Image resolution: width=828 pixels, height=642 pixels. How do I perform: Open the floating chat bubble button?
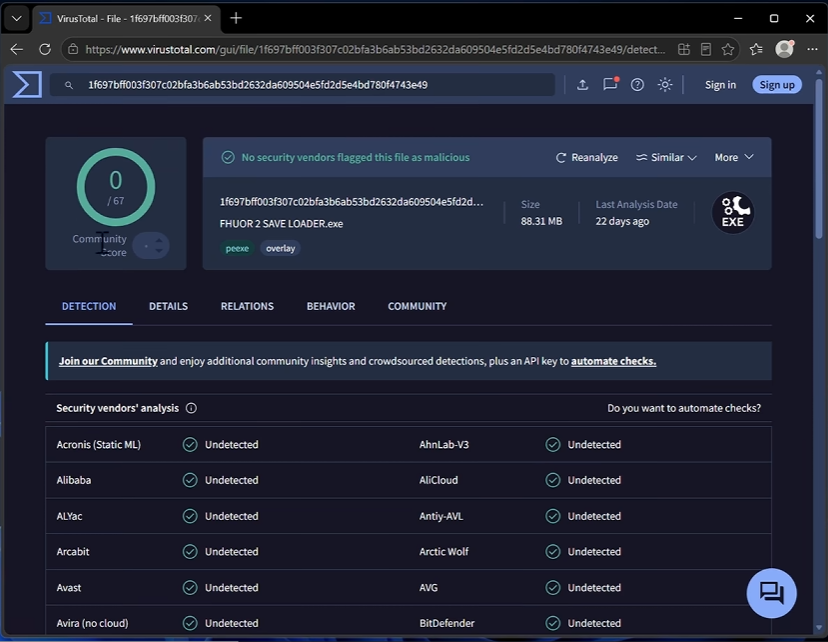[771, 593]
